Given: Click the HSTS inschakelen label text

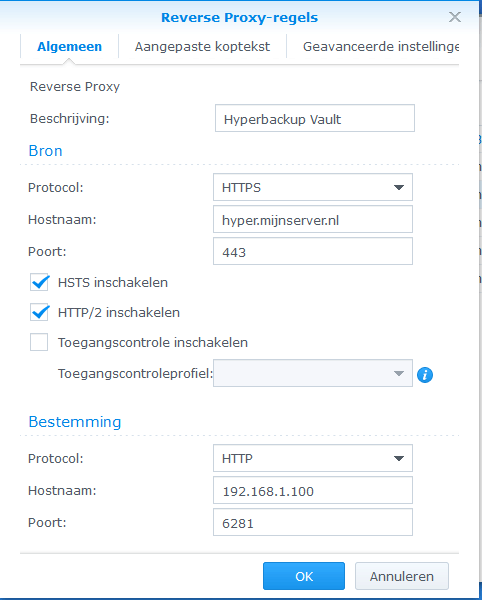Looking at the screenshot, I should (x=113, y=282).
